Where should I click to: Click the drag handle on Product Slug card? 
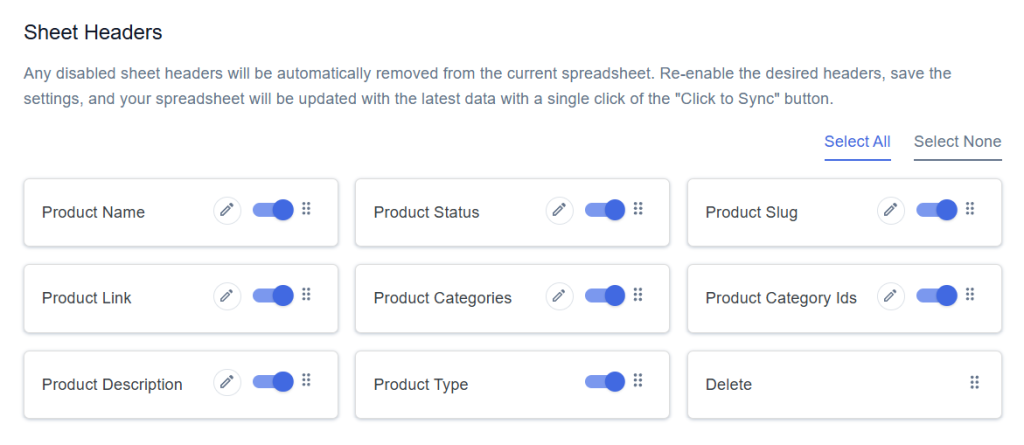tap(970, 209)
